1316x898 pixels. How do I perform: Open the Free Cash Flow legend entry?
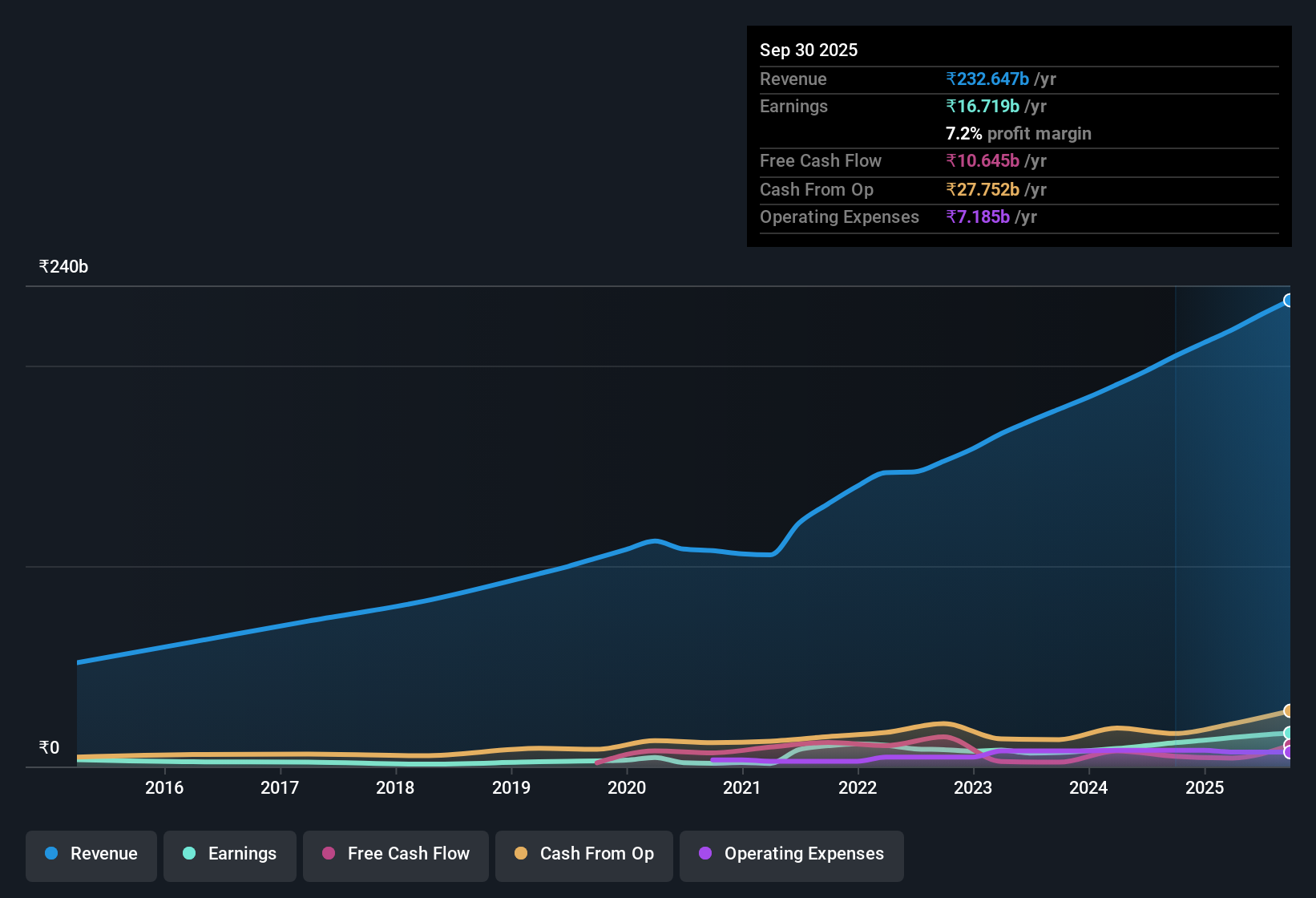pyautogui.click(x=395, y=854)
